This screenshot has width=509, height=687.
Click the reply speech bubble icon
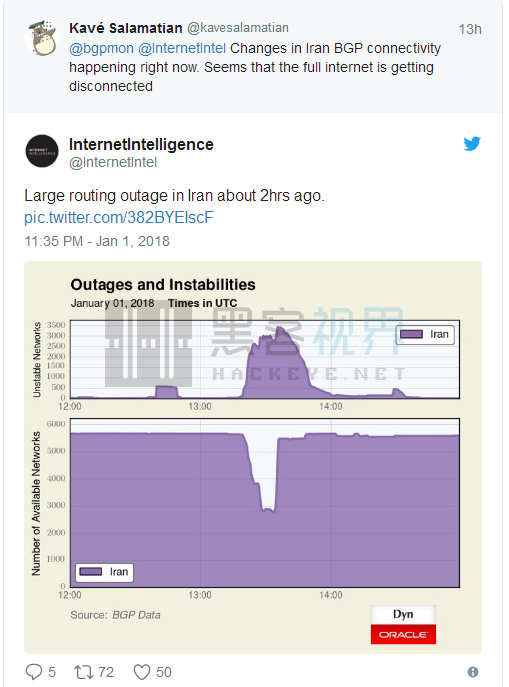(x=34, y=672)
